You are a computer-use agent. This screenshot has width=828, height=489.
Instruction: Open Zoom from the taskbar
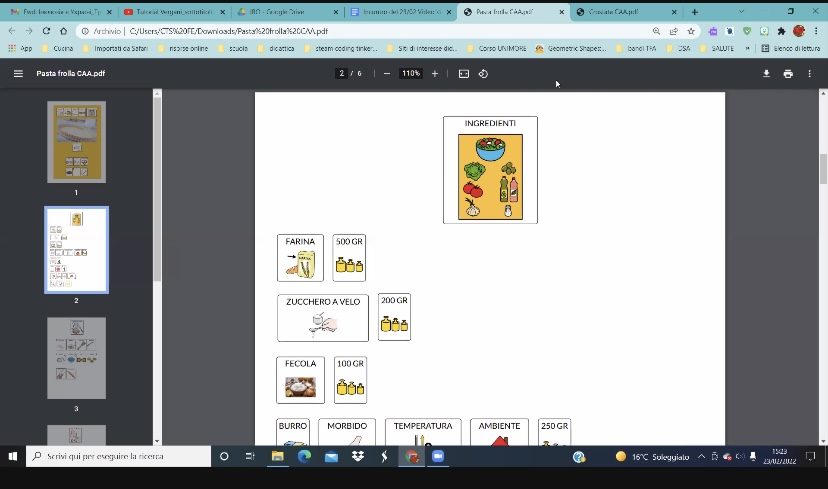[x=438, y=456]
